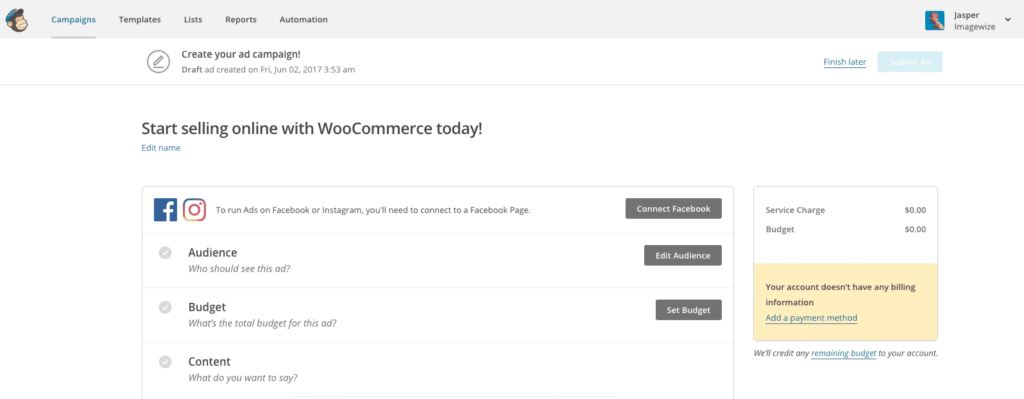Switch to the Reports tab
Image resolution: width=1024 pixels, height=399 pixels.
coord(241,20)
